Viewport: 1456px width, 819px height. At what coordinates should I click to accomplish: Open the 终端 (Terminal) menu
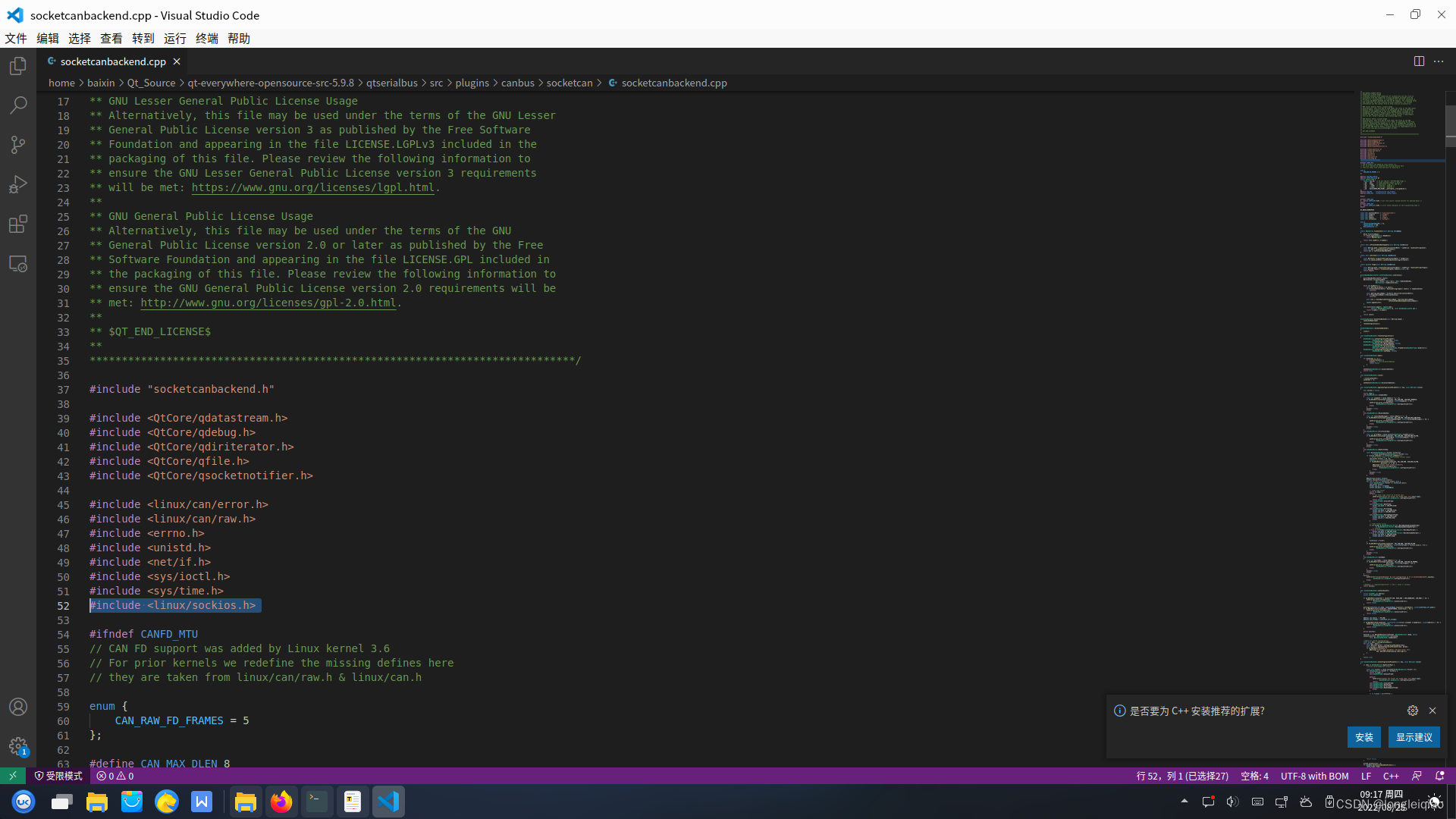coord(206,38)
